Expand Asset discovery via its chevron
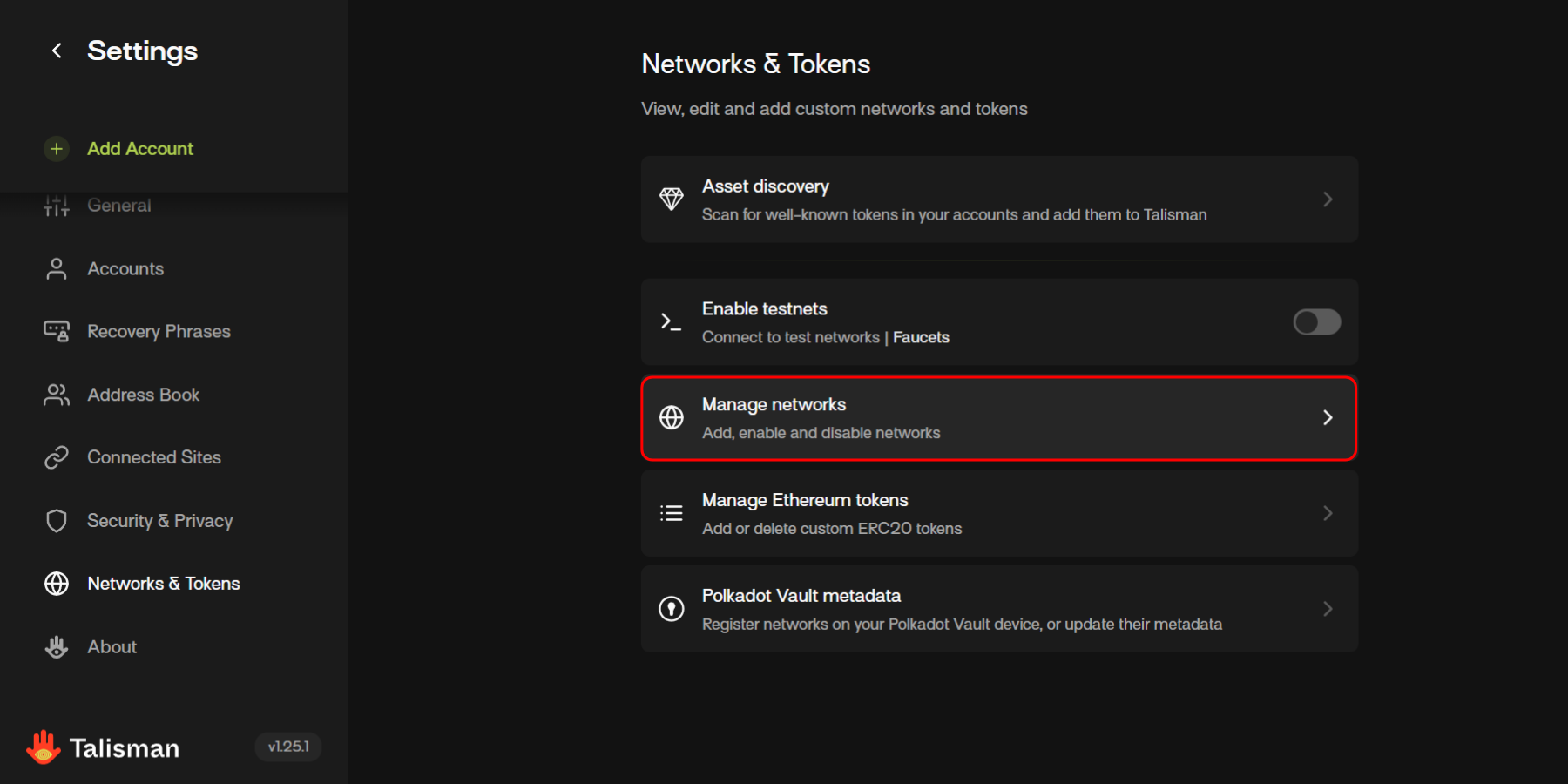 (x=1327, y=199)
